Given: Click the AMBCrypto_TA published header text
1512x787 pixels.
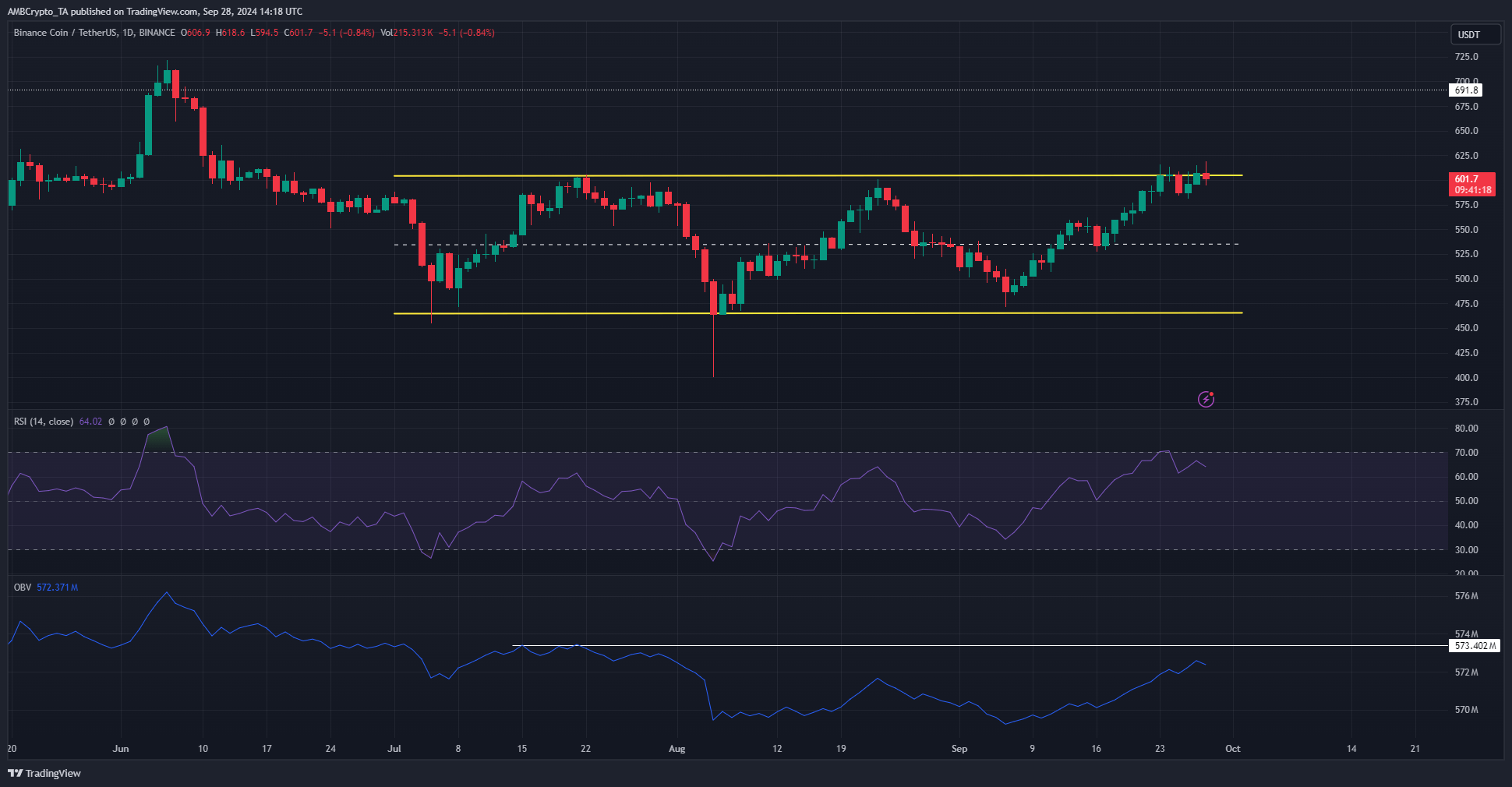Looking at the screenshot, I should coord(155,12).
